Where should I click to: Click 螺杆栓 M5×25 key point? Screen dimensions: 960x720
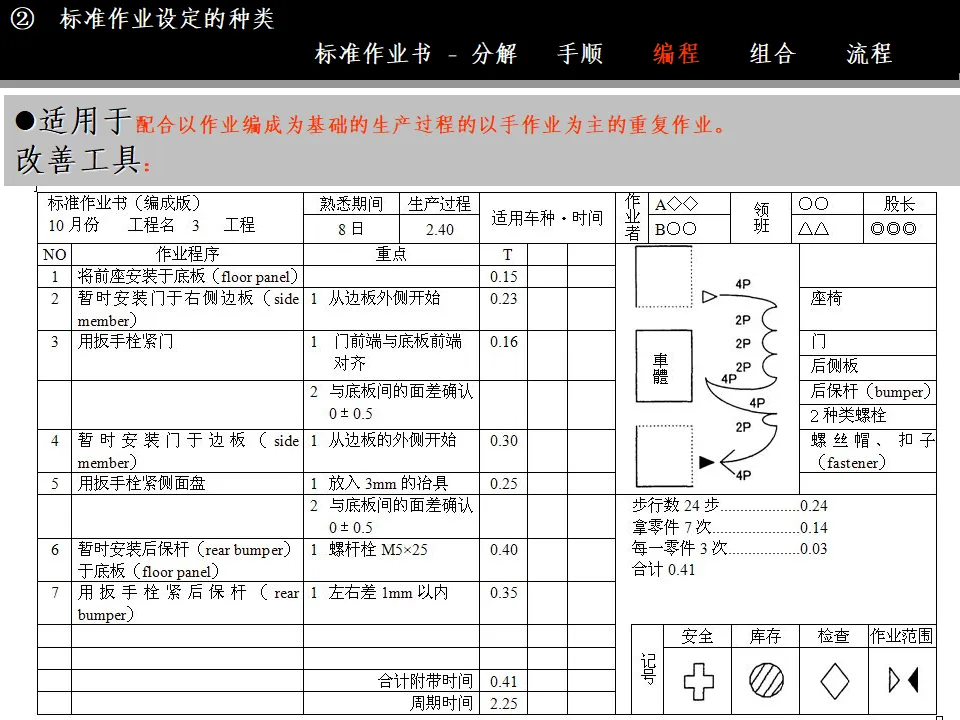click(x=378, y=549)
